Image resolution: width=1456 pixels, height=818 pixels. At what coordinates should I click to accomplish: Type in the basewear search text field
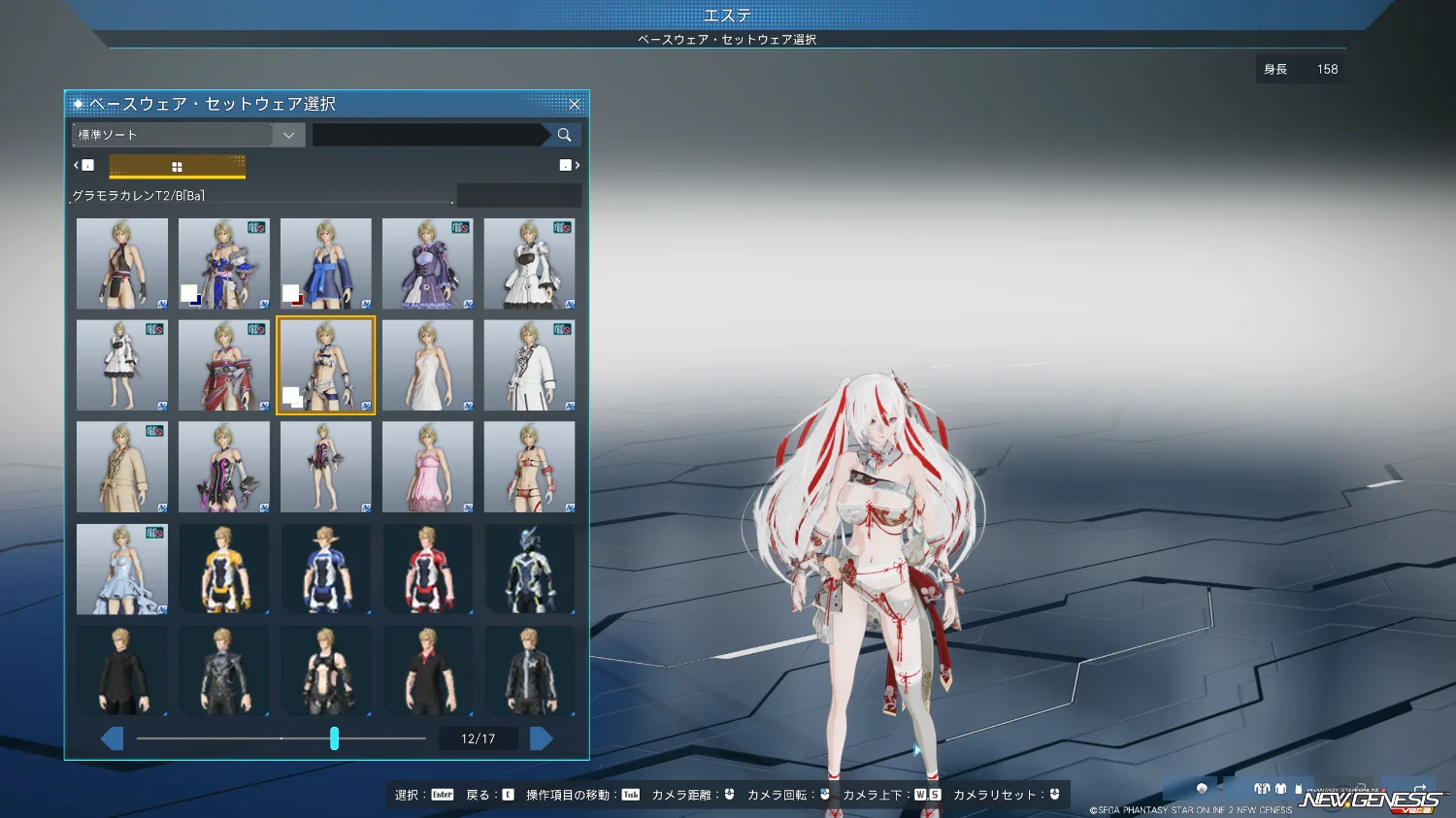[427, 135]
